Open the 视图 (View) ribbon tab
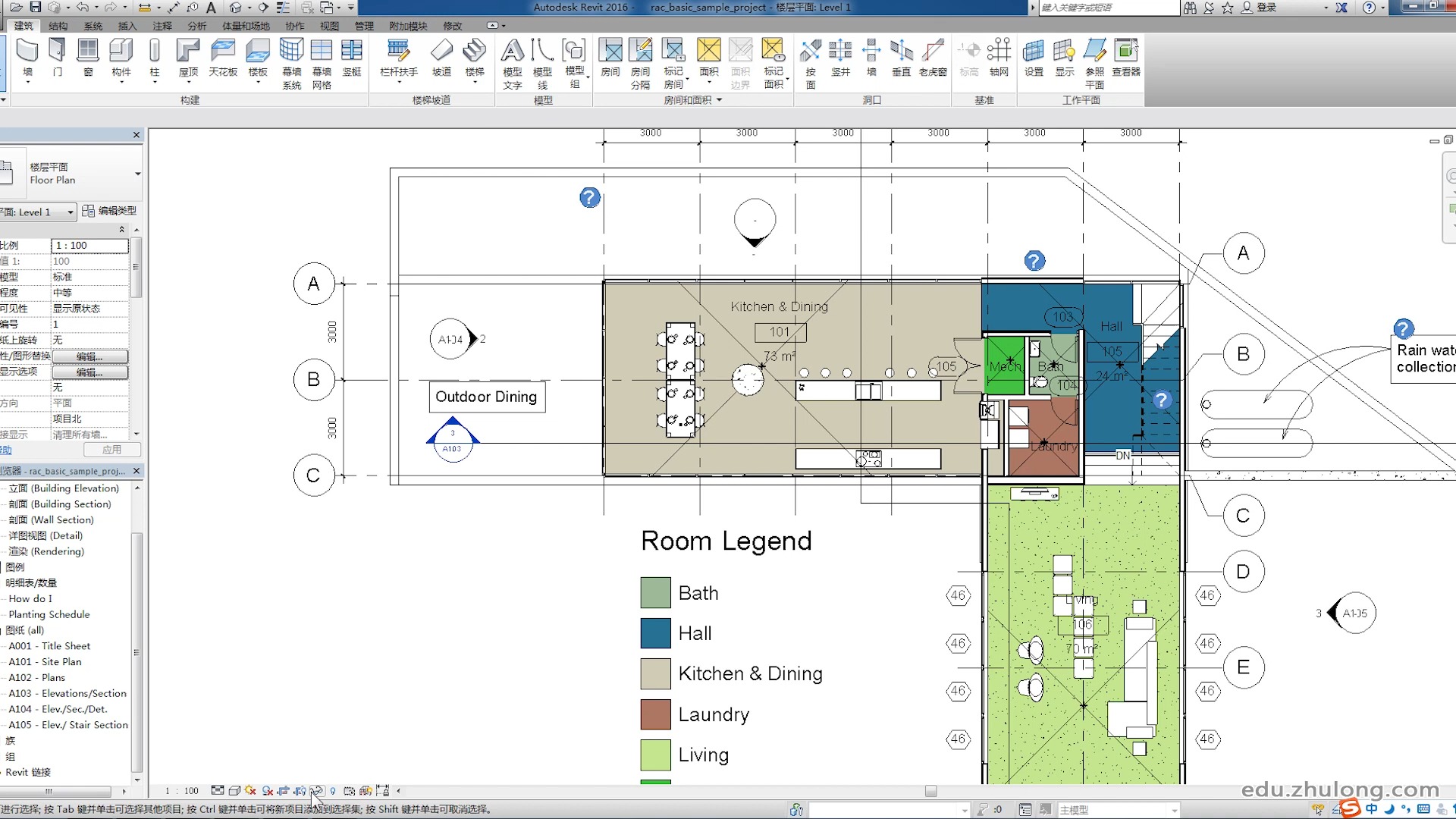Screen dimensions: 1456x819 tap(329, 26)
